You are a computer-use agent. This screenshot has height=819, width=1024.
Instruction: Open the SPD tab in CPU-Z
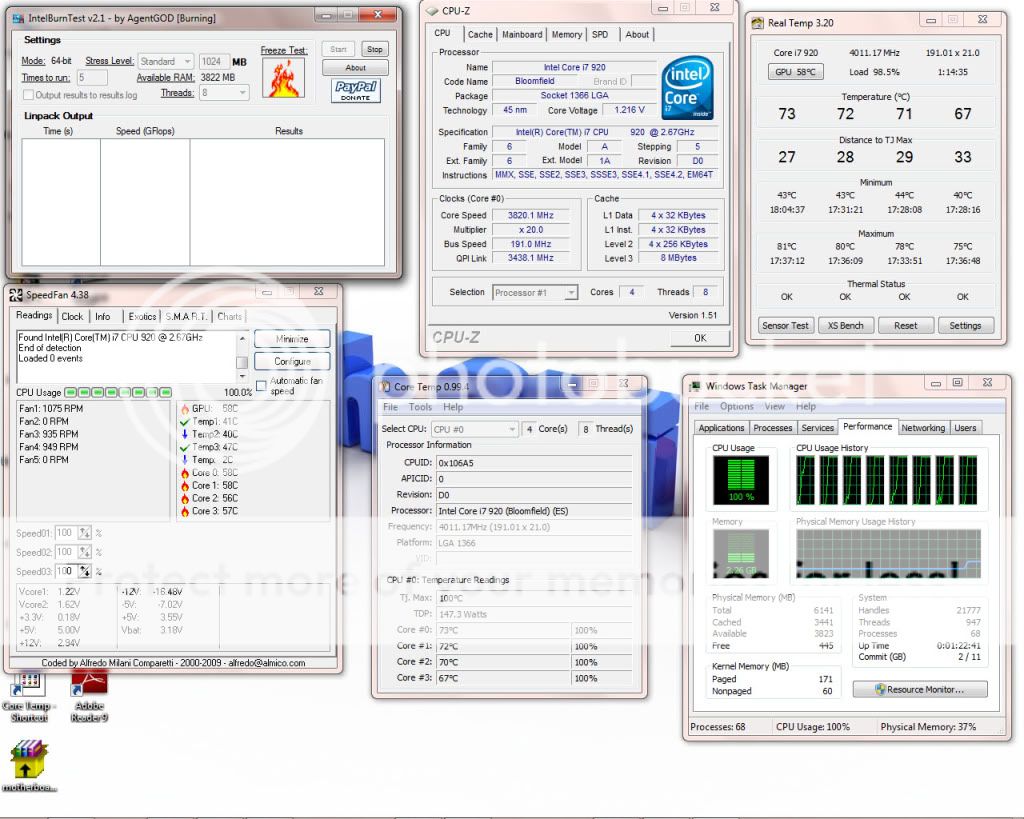tap(600, 35)
